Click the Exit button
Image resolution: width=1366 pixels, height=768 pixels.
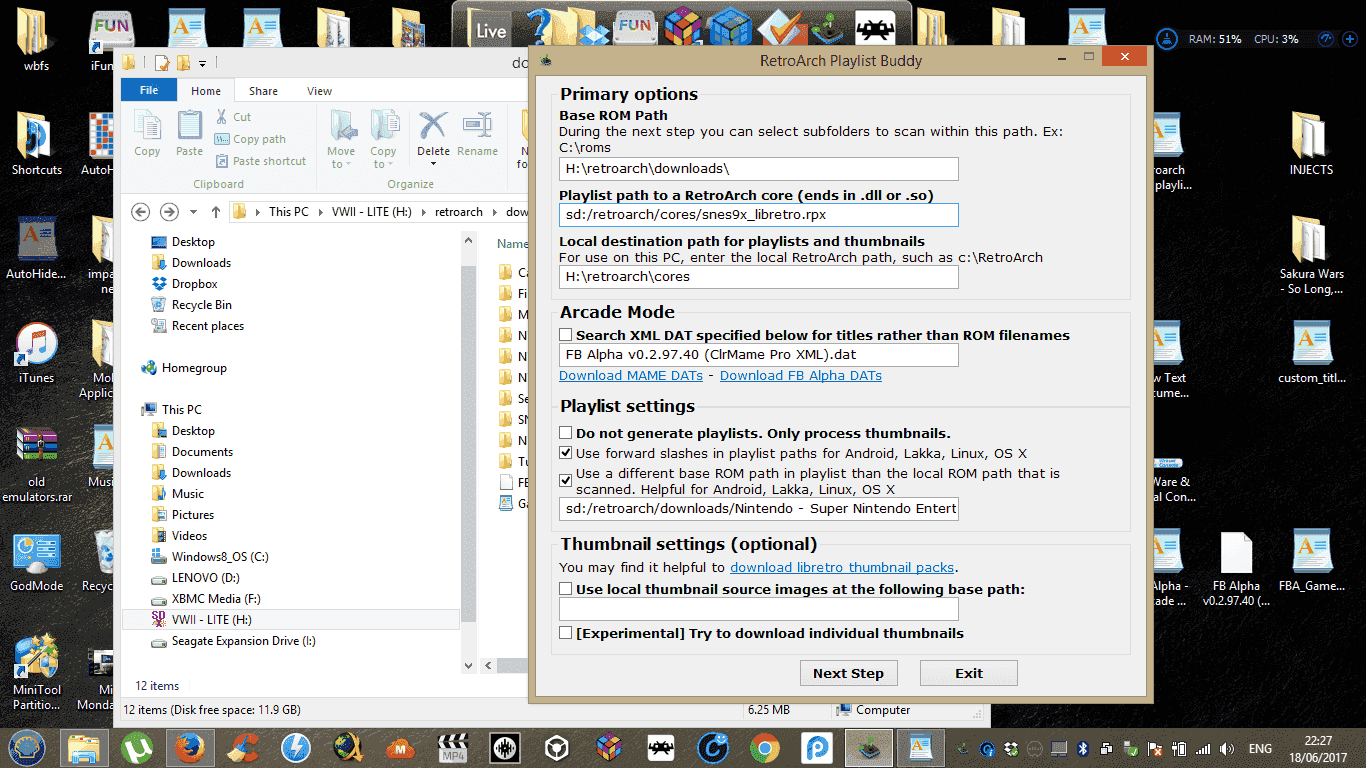point(969,673)
